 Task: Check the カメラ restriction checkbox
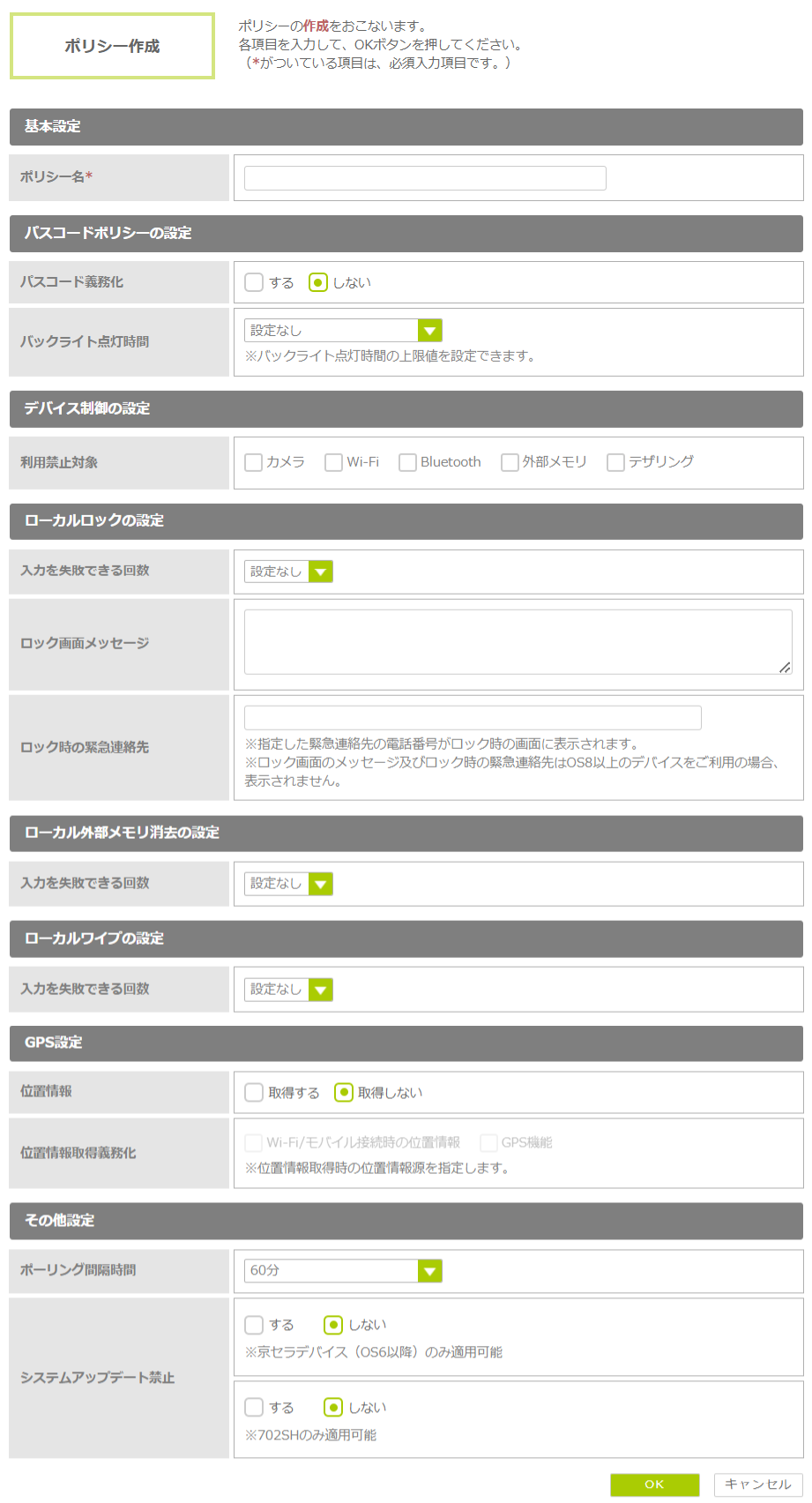tap(254, 463)
